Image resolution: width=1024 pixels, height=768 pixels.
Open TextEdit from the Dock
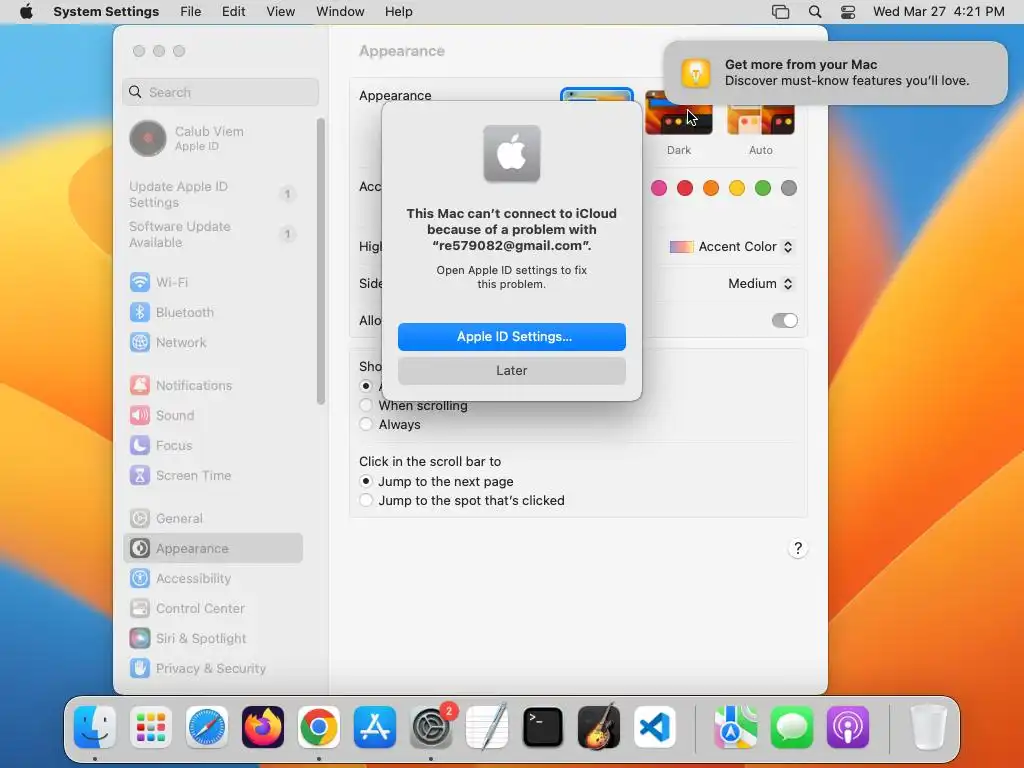click(x=487, y=727)
